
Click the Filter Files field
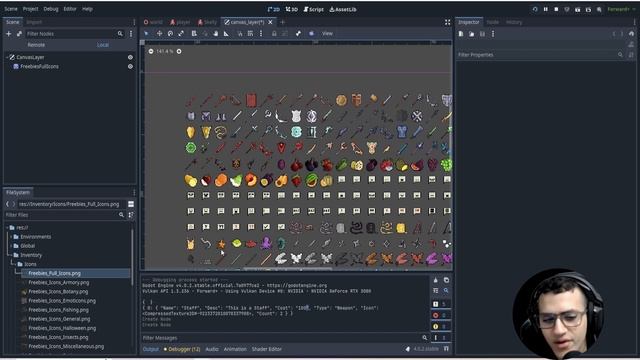point(64,215)
